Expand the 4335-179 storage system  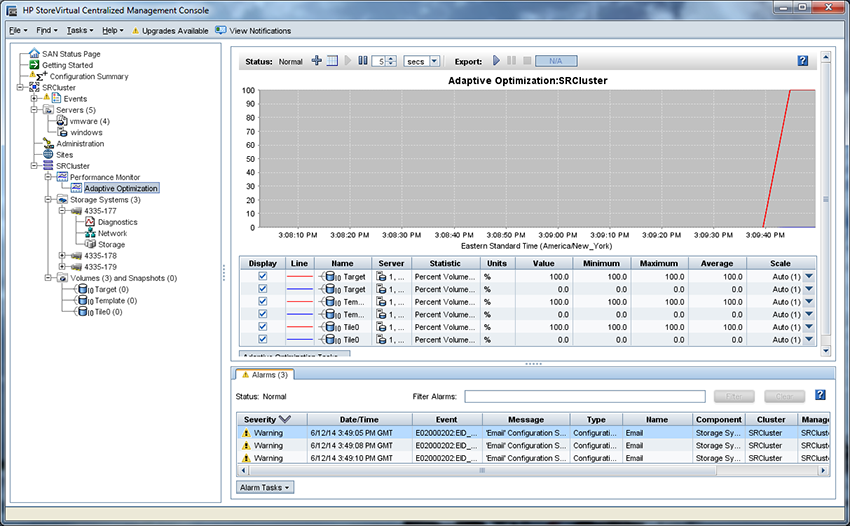coord(62,267)
